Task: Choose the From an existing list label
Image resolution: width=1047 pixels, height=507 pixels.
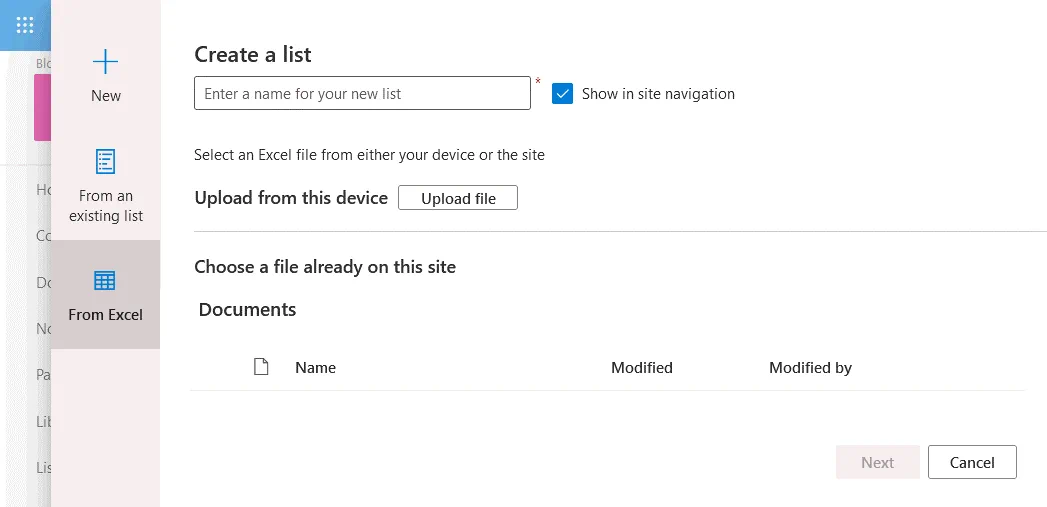Action: [x=105, y=206]
